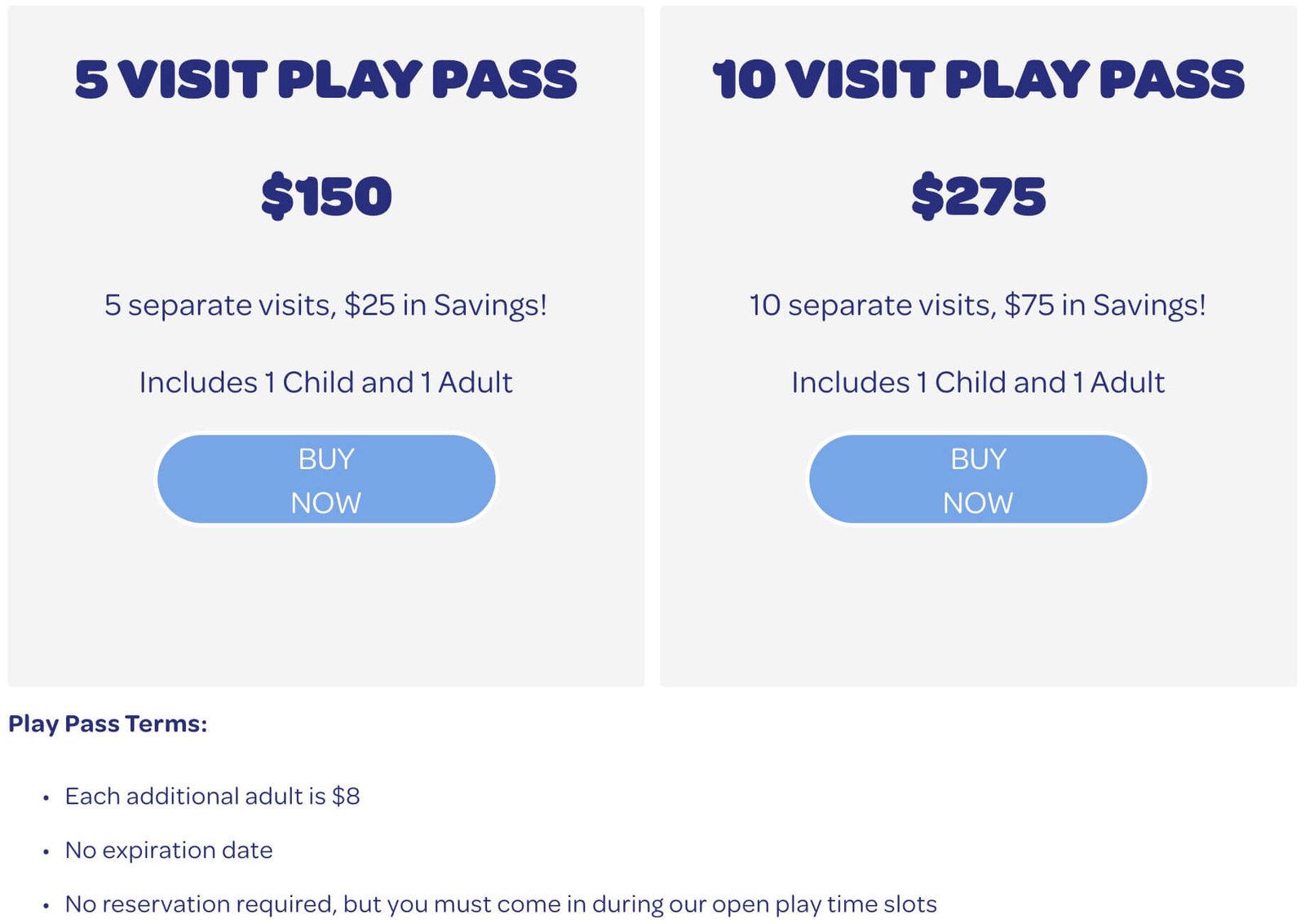
Task: Click empty card area below 10 visit Buy Now
Action: pos(978,603)
